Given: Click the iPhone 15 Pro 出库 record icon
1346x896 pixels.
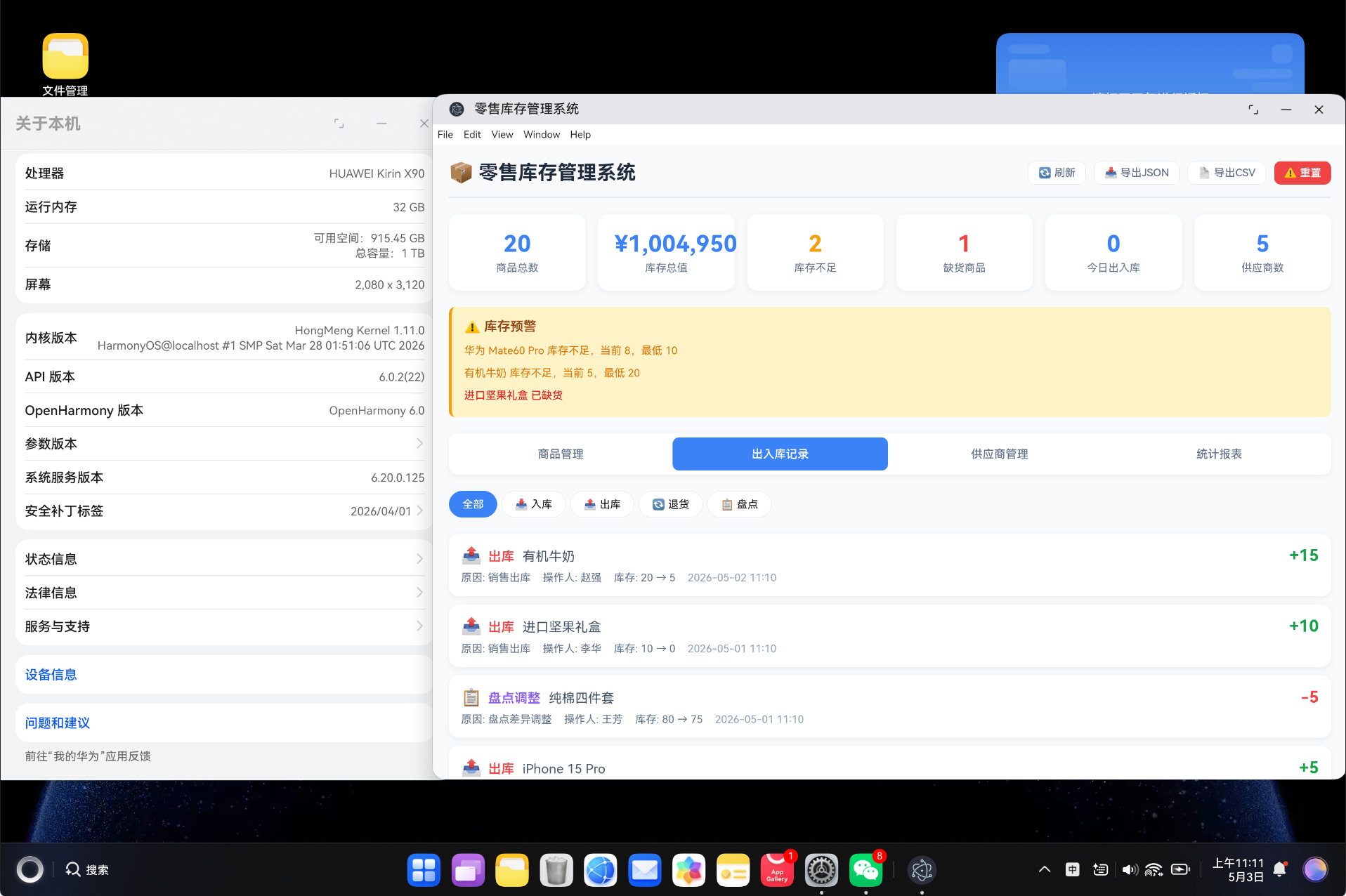Looking at the screenshot, I should [471, 767].
